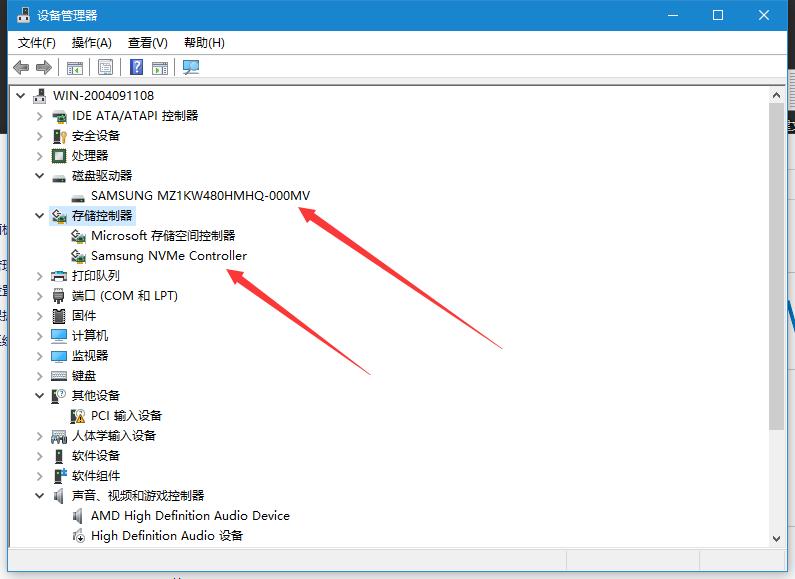
Task: Click the IDE ATA/ATAPI controller icon
Action: (59, 116)
